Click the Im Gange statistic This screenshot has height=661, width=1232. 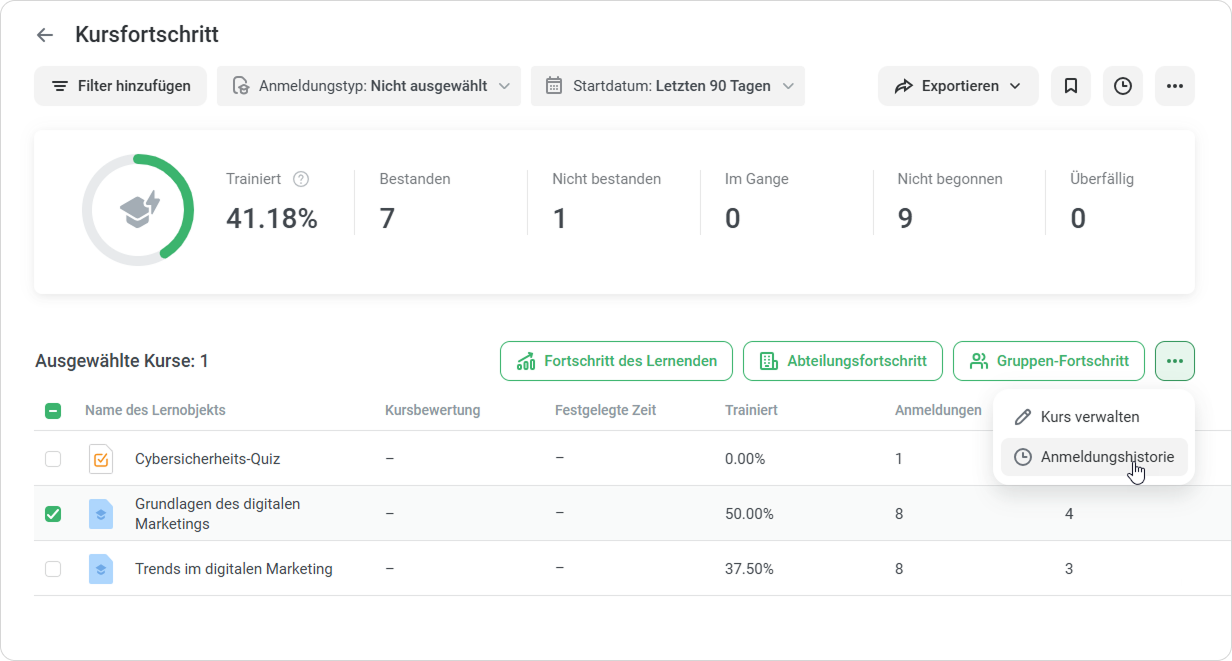point(757,202)
